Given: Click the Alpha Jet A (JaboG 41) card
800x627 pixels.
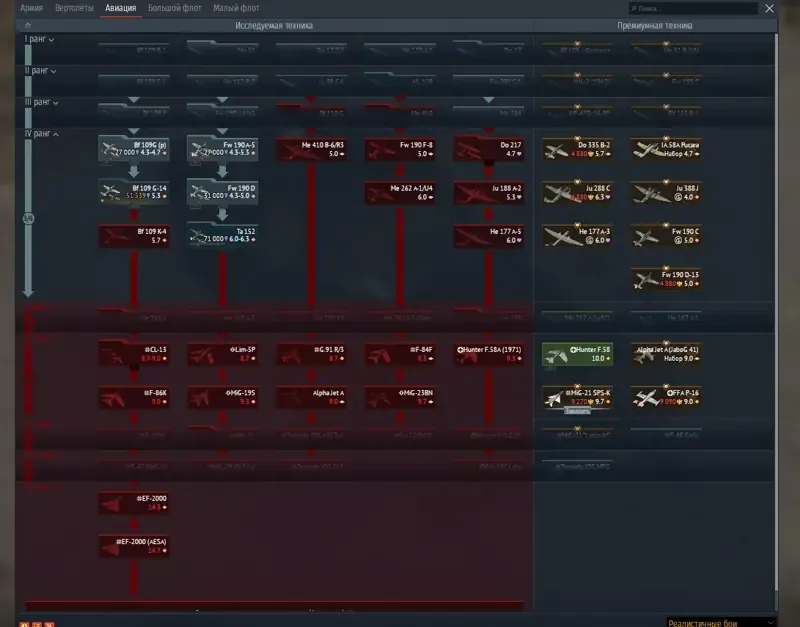Looking at the screenshot, I should tap(666, 354).
